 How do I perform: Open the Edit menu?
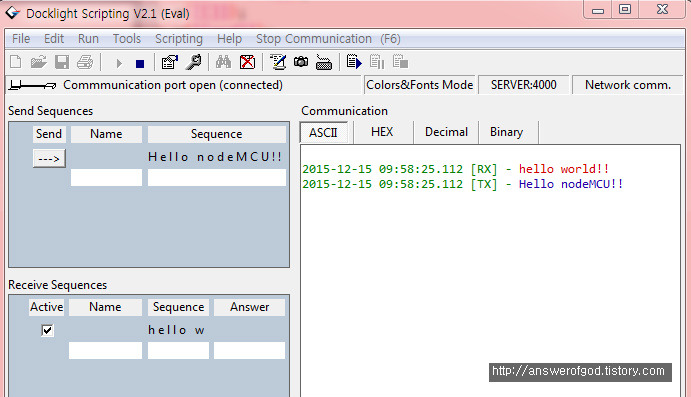point(54,39)
